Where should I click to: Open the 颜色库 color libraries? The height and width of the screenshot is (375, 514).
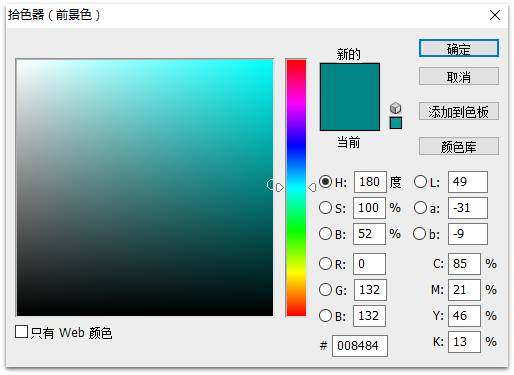459,146
